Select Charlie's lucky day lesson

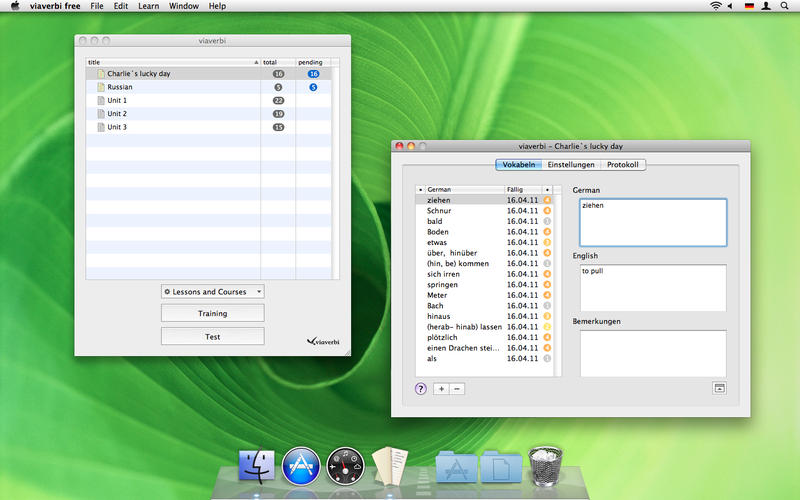pyautogui.click(x=209, y=73)
